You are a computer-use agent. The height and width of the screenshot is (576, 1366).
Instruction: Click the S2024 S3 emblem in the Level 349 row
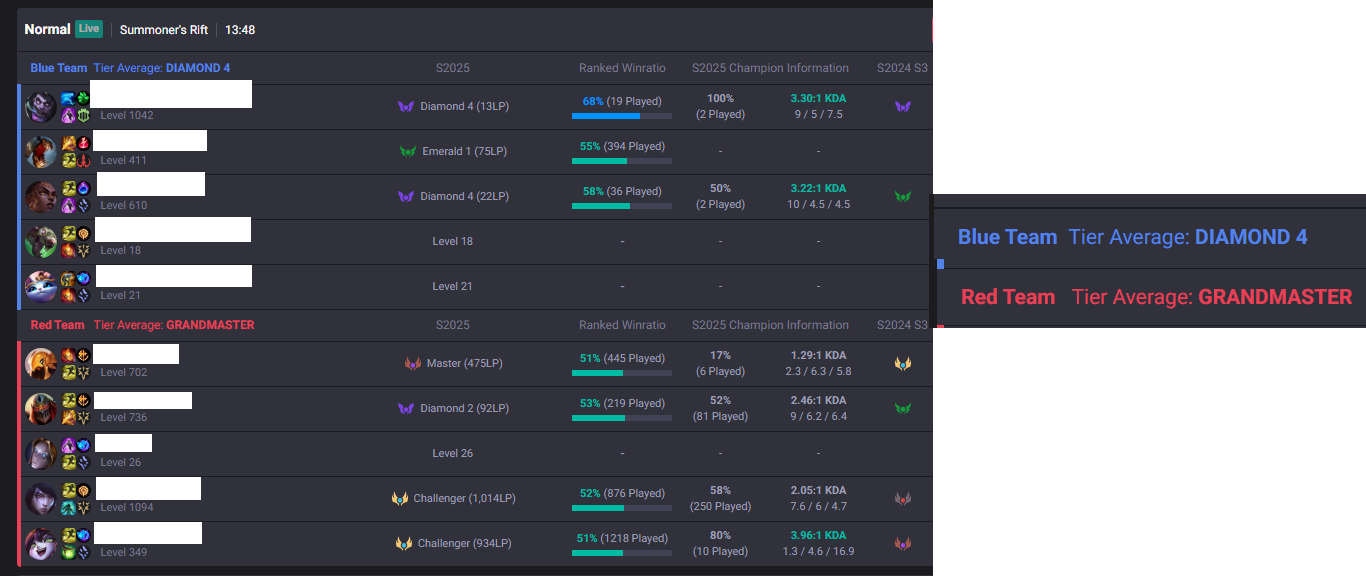point(903,544)
